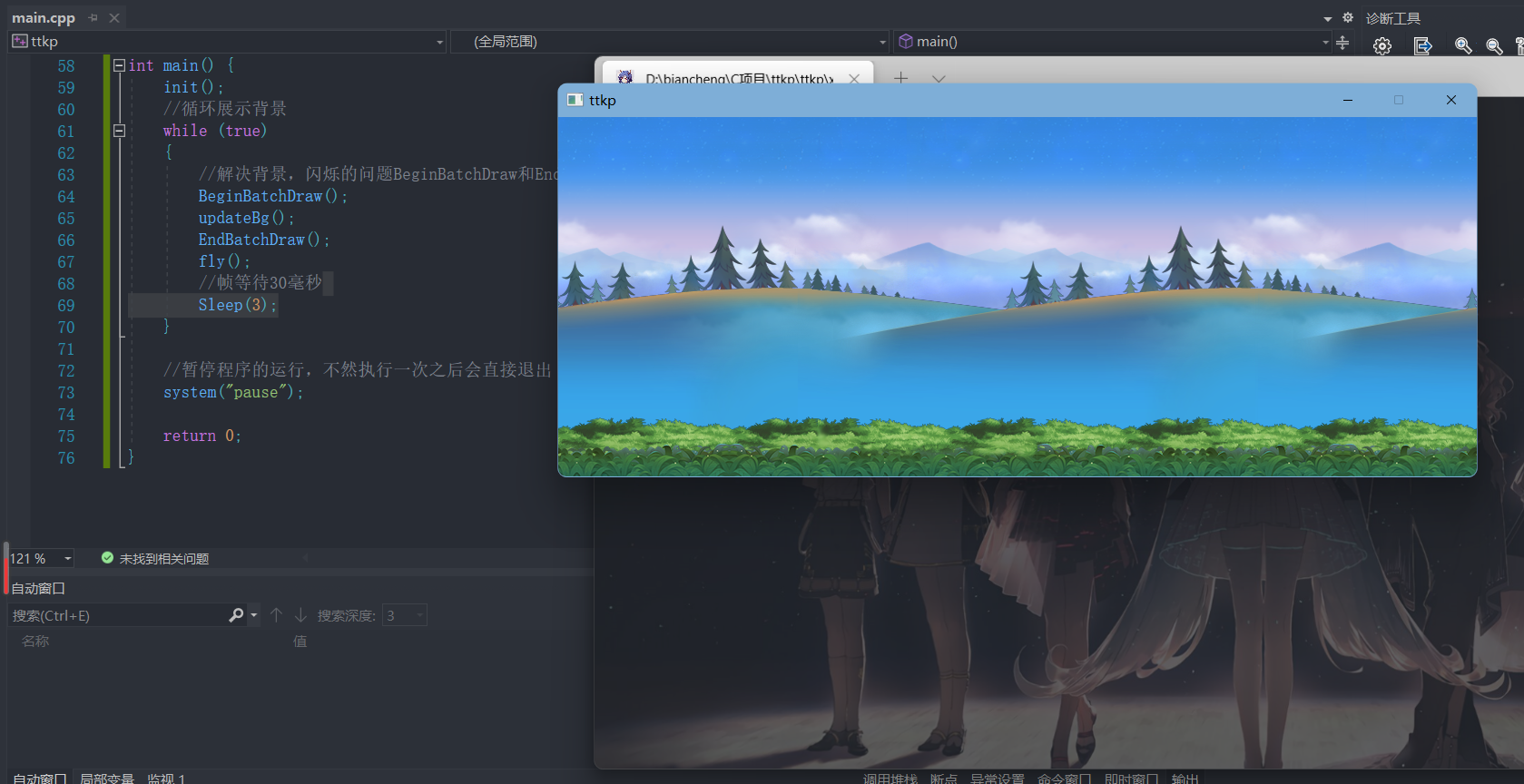Screen dimensions: 1524x784
Task: Click the scrolling game background image
Action: pyautogui.click(x=1018, y=296)
